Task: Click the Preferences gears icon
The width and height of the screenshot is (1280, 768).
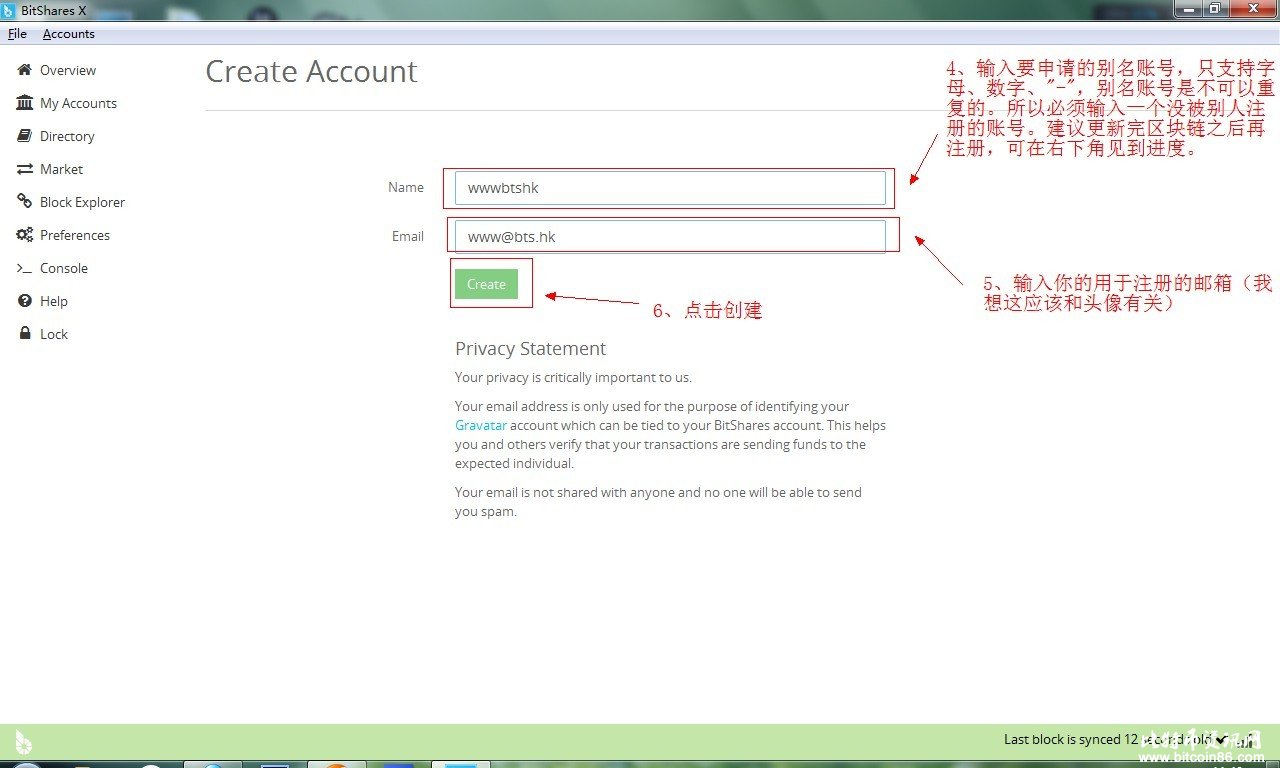Action: pos(25,235)
